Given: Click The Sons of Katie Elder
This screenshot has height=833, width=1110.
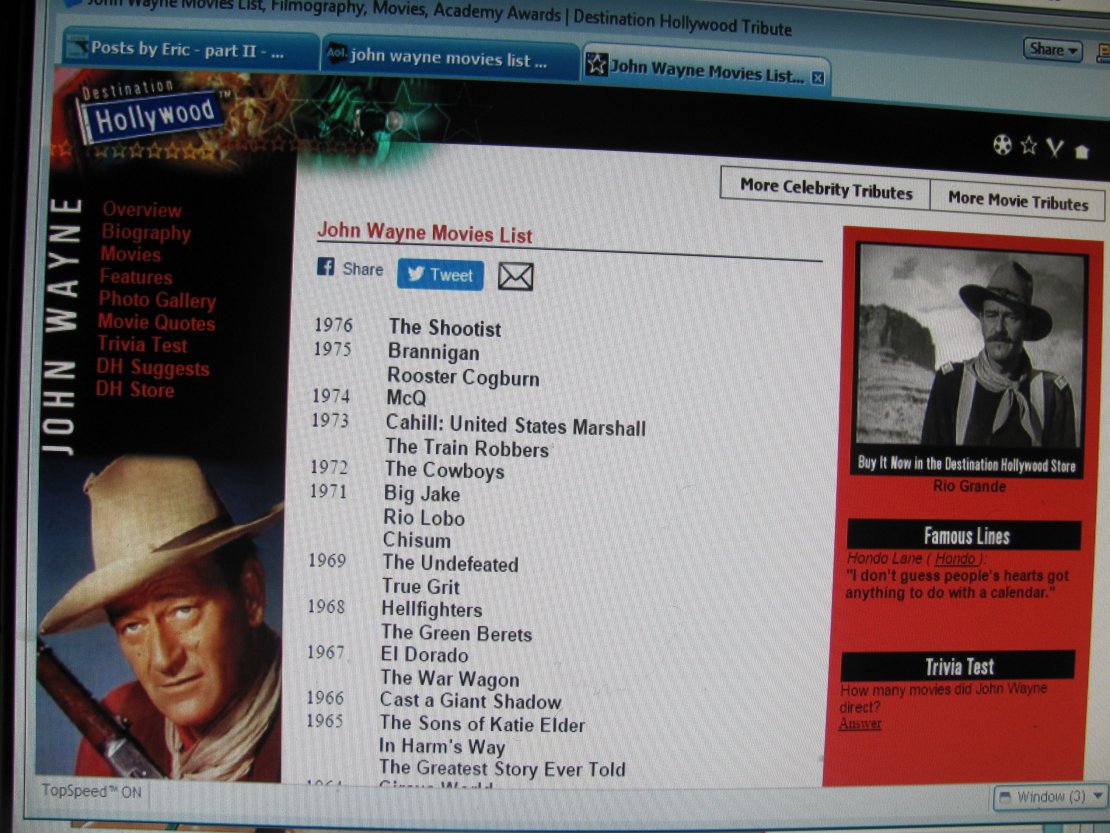Looking at the screenshot, I should [x=482, y=723].
